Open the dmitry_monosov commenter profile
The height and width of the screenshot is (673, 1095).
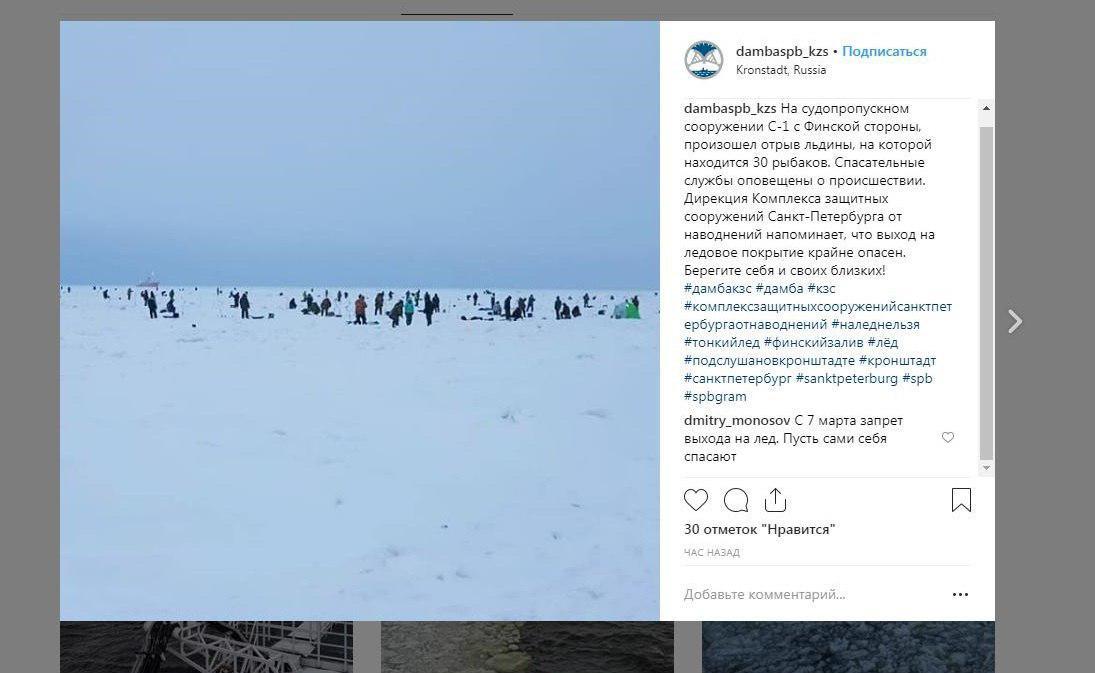click(737, 421)
